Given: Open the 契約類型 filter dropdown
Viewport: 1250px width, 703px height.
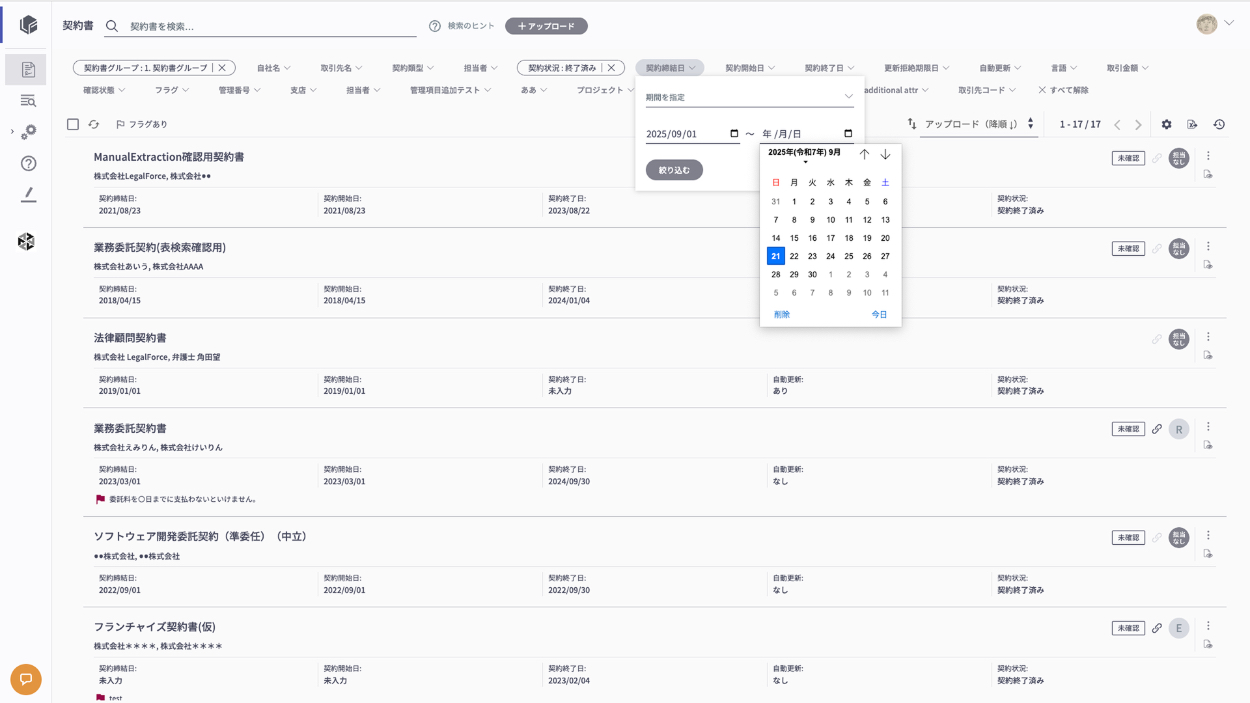Looking at the screenshot, I should 412,68.
